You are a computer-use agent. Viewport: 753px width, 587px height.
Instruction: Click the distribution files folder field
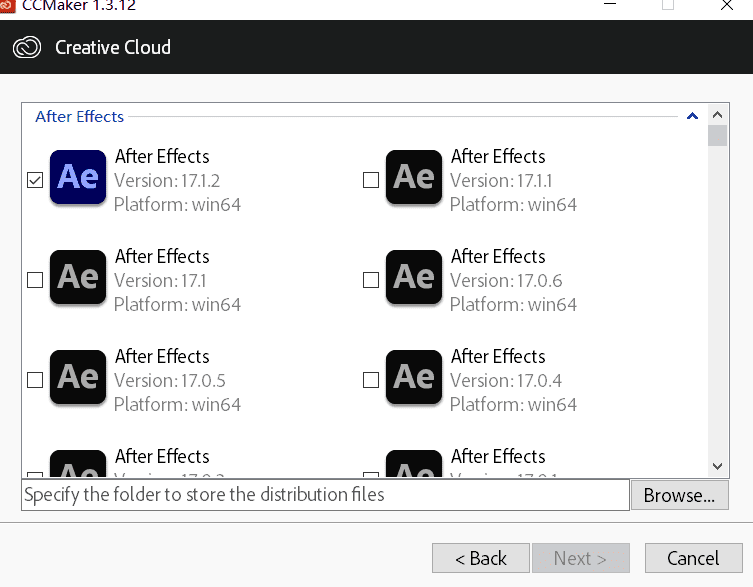coord(325,495)
